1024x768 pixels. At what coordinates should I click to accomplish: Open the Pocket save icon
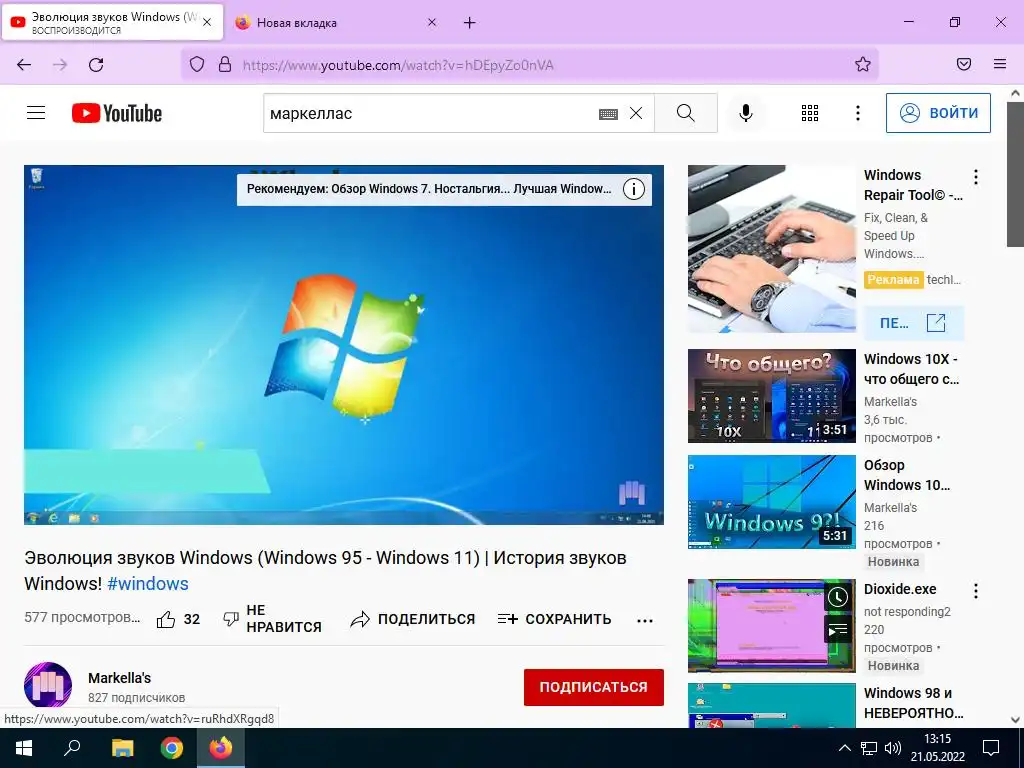click(x=964, y=64)
